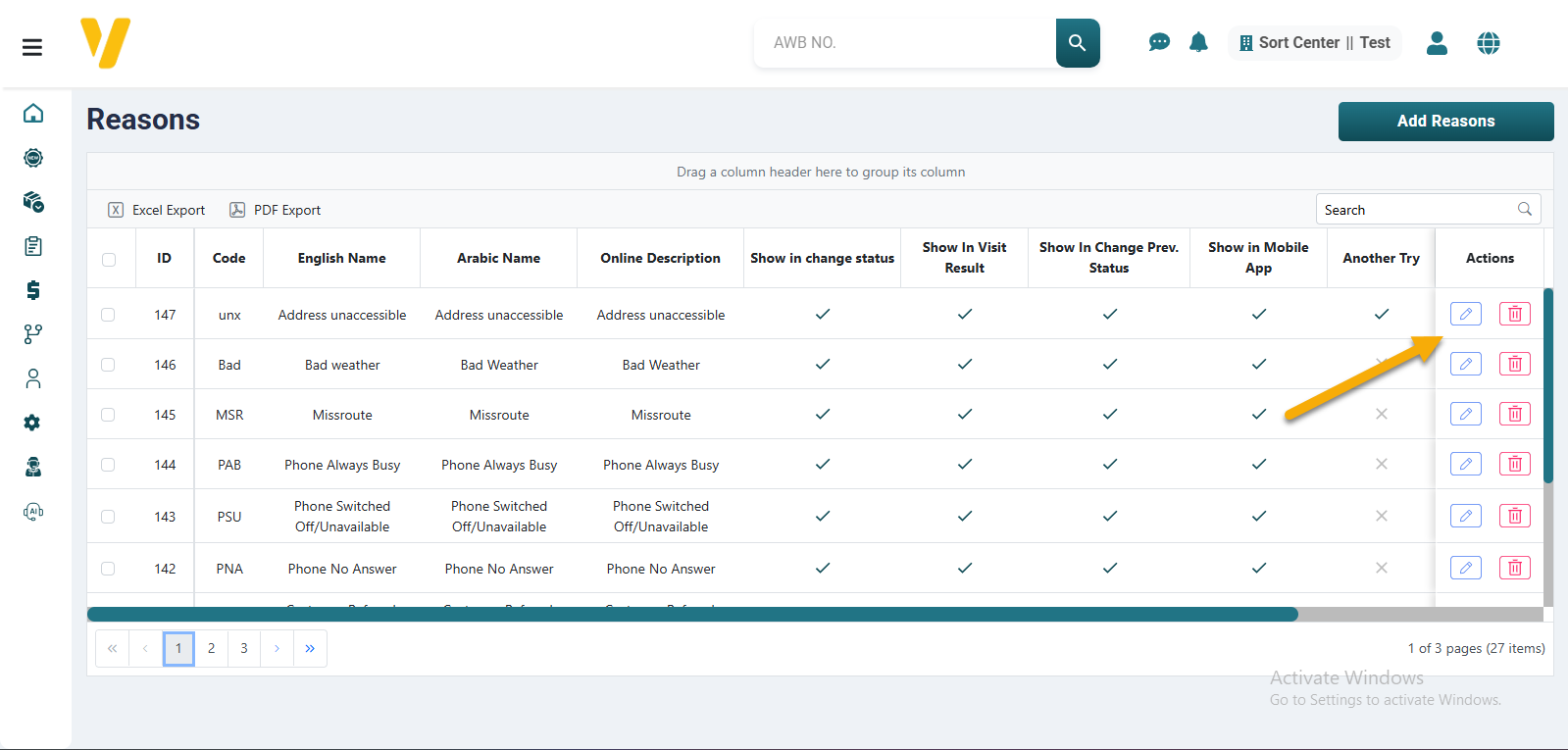Click the dollar sign sidebar icon
1568x750 pixels.
[33, 290]
